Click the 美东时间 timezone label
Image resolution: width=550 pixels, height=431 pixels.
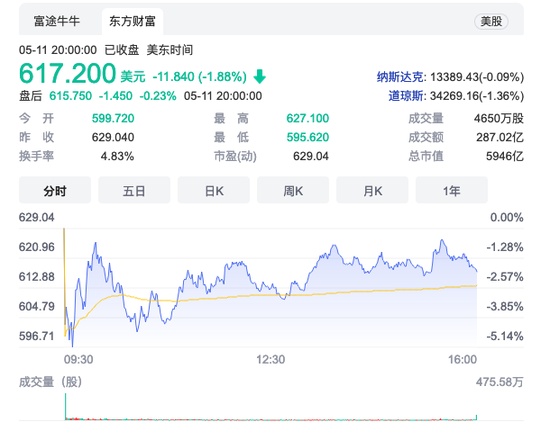pyautogui.click(x=170, y=50)
